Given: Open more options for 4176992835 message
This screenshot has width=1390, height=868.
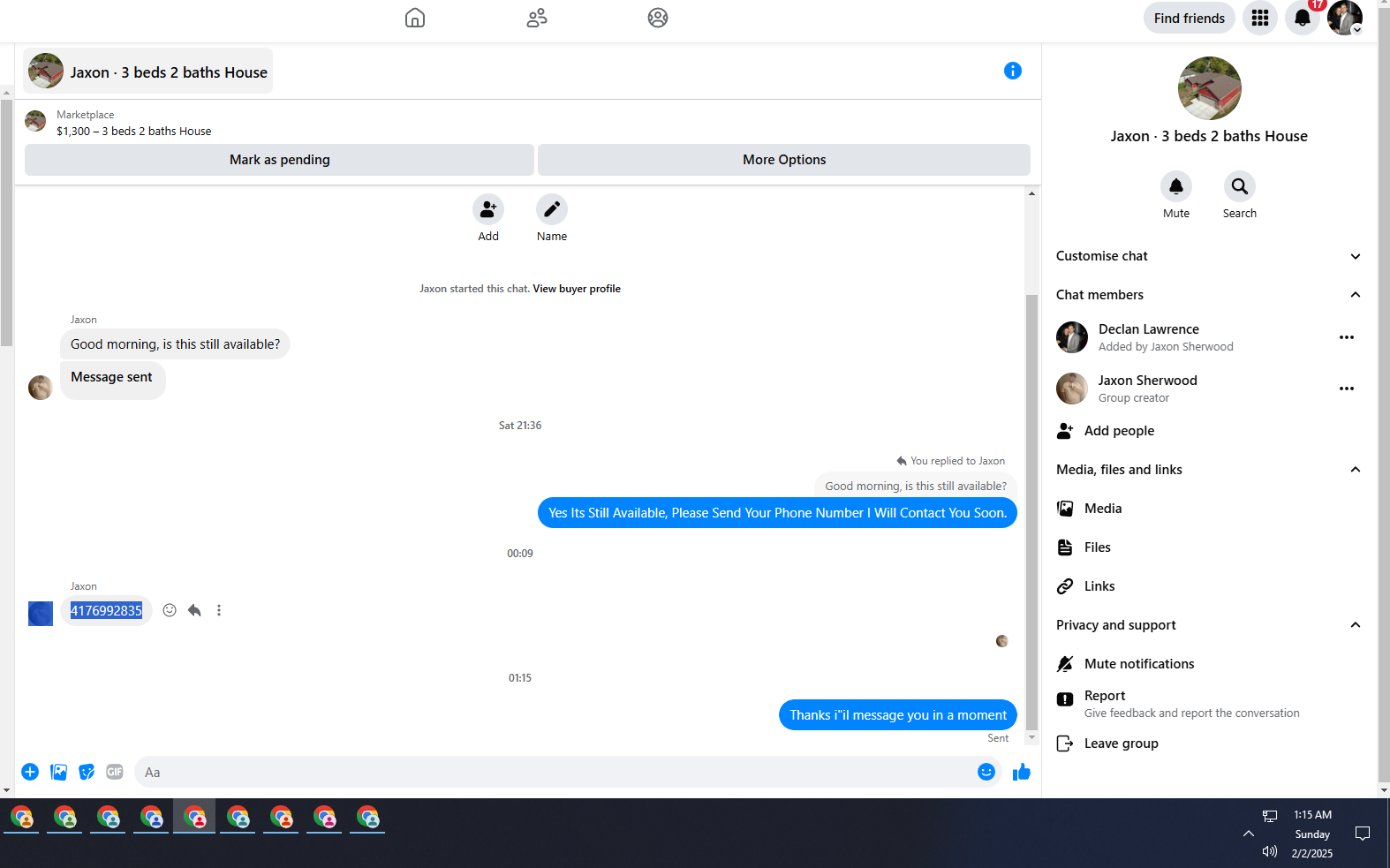Looking at the screenshot, I should [x=219, y=610].
